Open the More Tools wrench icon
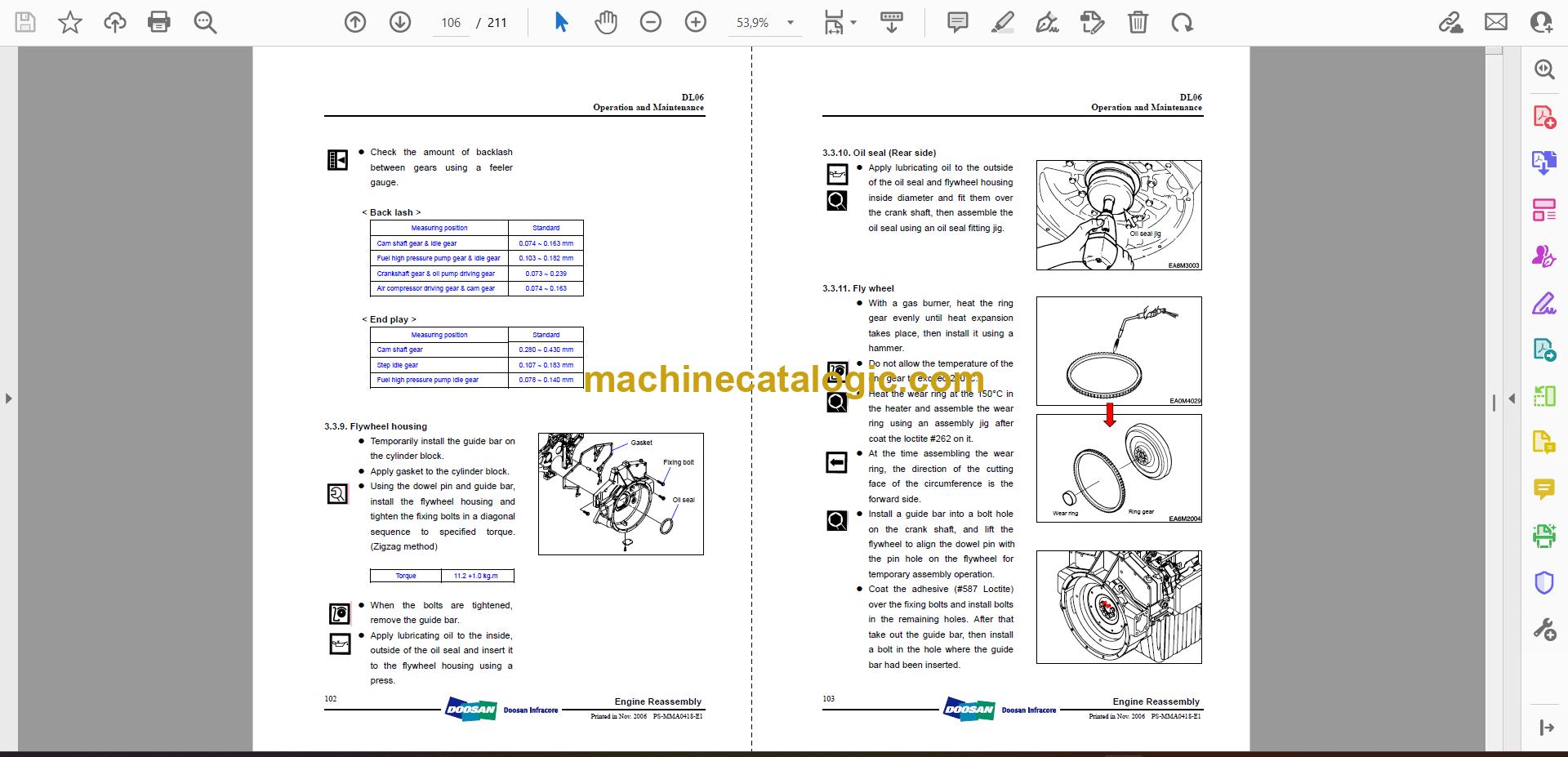Screen dimensions: 1568x757 click(x=1544, y=630)
